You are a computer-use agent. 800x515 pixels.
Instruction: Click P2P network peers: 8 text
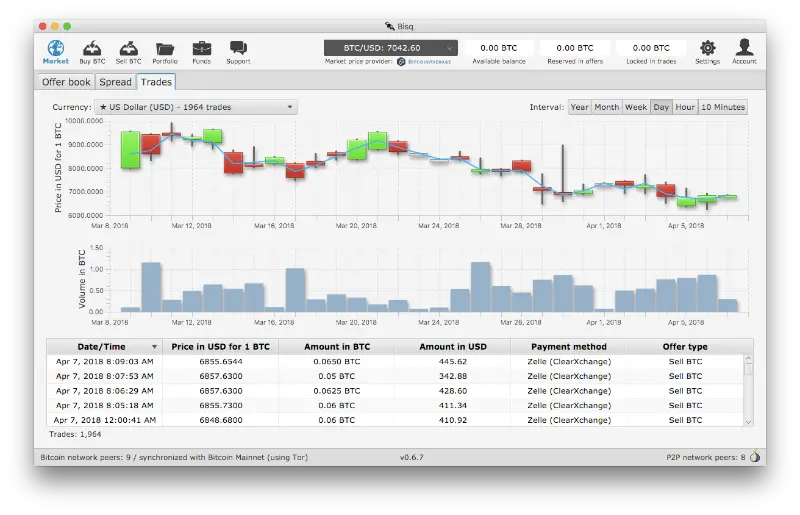point(706,457)
